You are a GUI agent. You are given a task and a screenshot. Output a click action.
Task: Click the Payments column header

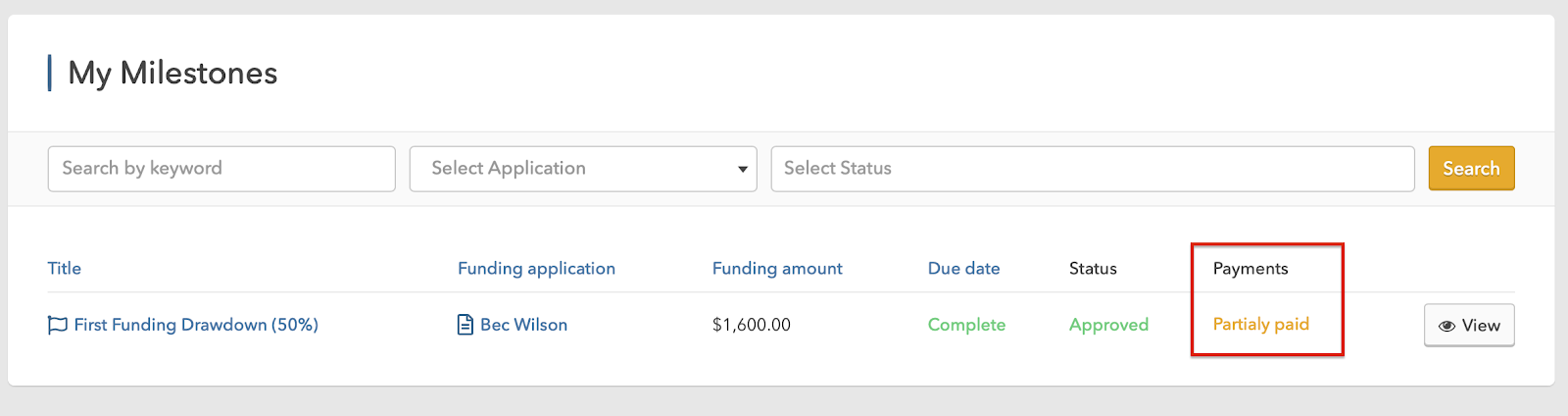click(1250, 268)
